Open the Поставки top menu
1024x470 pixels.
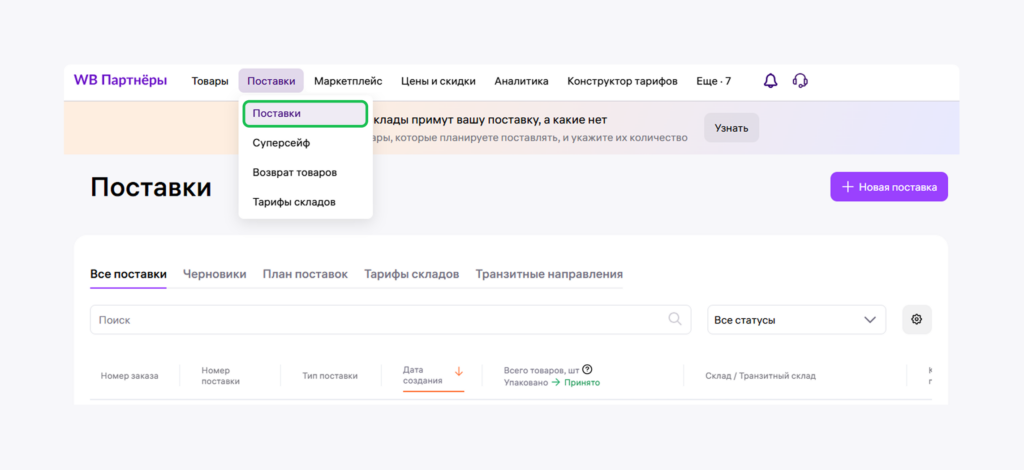pyautogui.click(x=271, y=81)
